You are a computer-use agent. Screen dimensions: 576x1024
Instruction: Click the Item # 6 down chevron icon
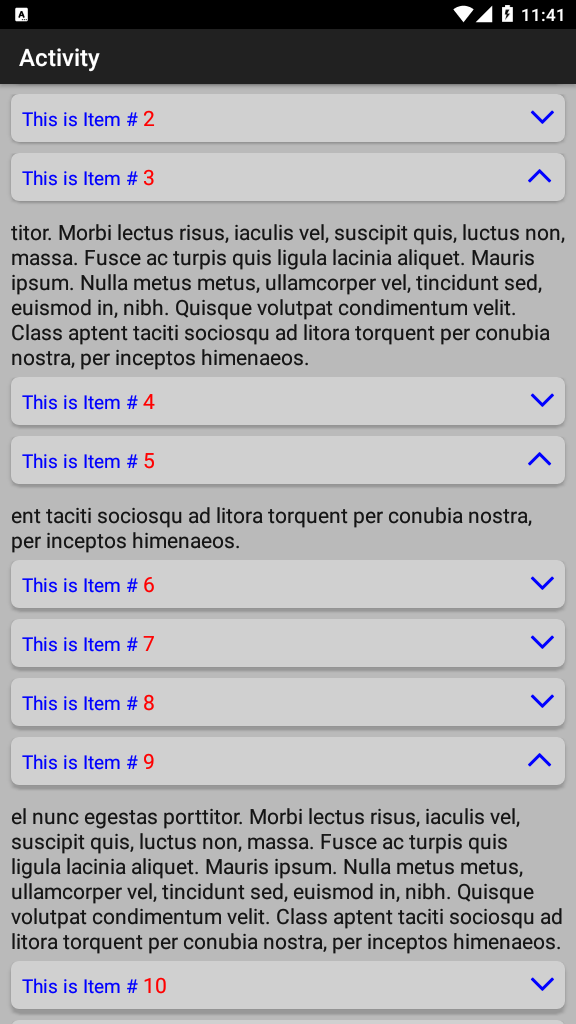pyautogui.click(x=542, y=583)
